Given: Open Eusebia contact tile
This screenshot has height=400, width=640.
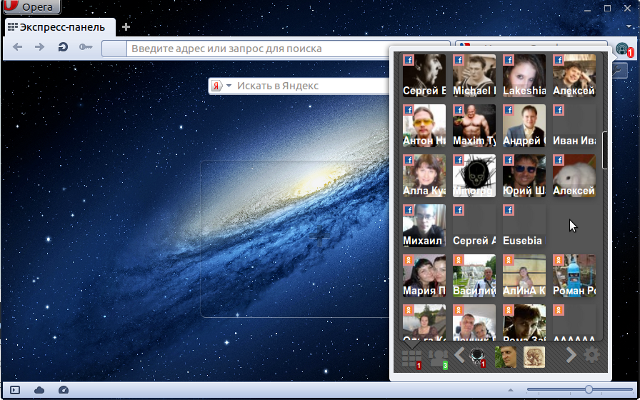Looking at the screenshot, I should tap(524, 226).
